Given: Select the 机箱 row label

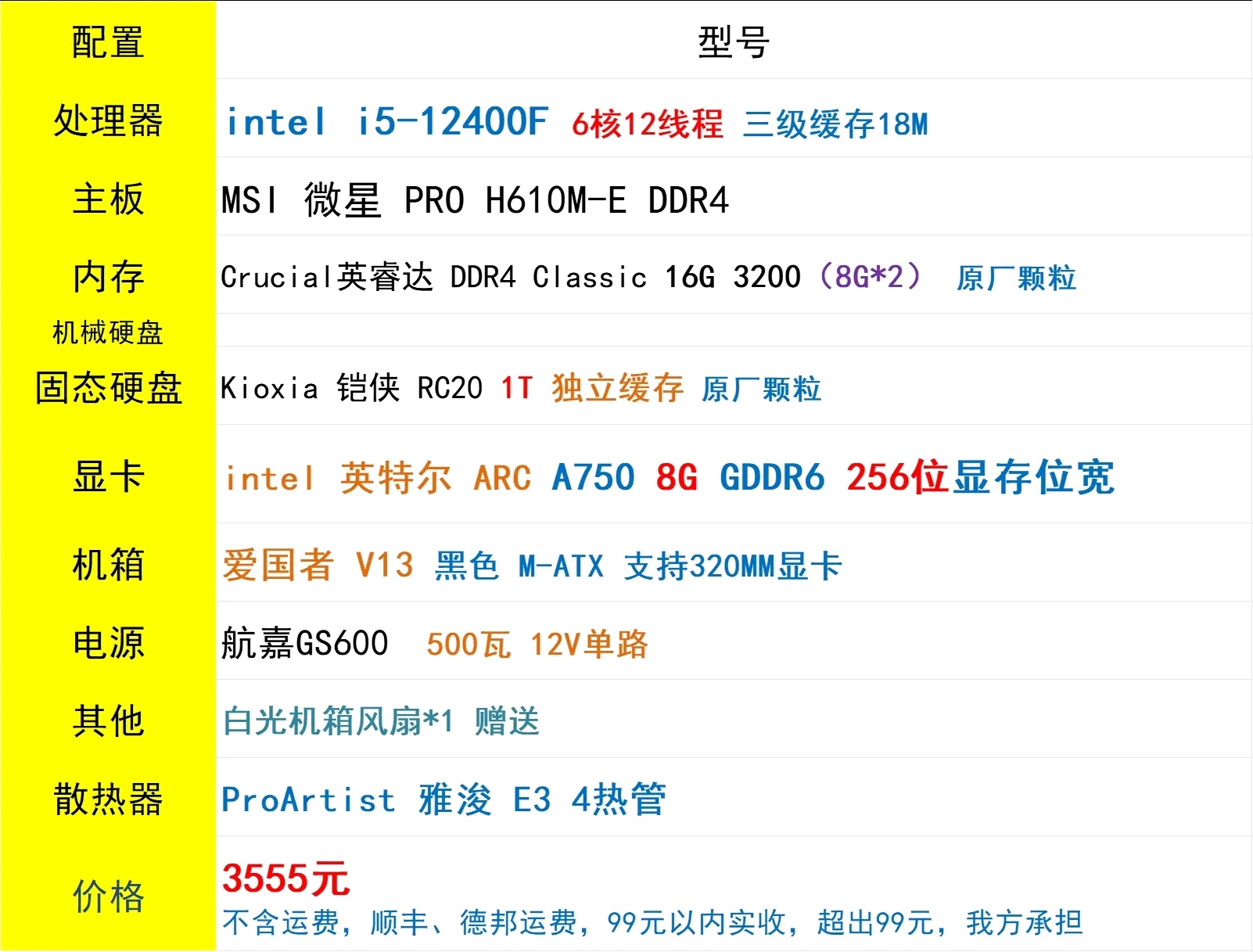Looking at the screenshot, I should click(x=108, y=564).
